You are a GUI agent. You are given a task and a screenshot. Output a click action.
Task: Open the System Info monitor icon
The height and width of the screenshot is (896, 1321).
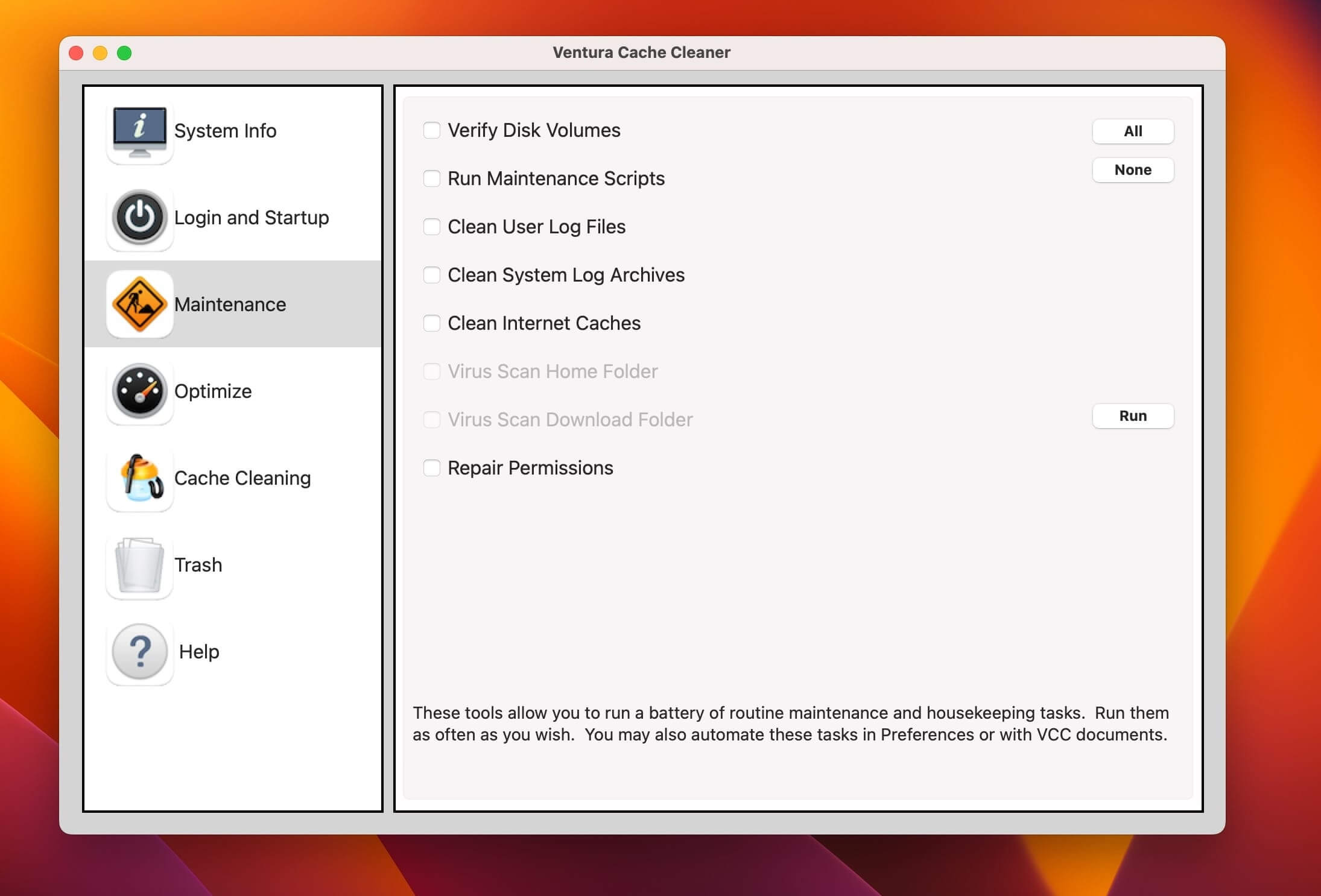[x=139, y=131]
